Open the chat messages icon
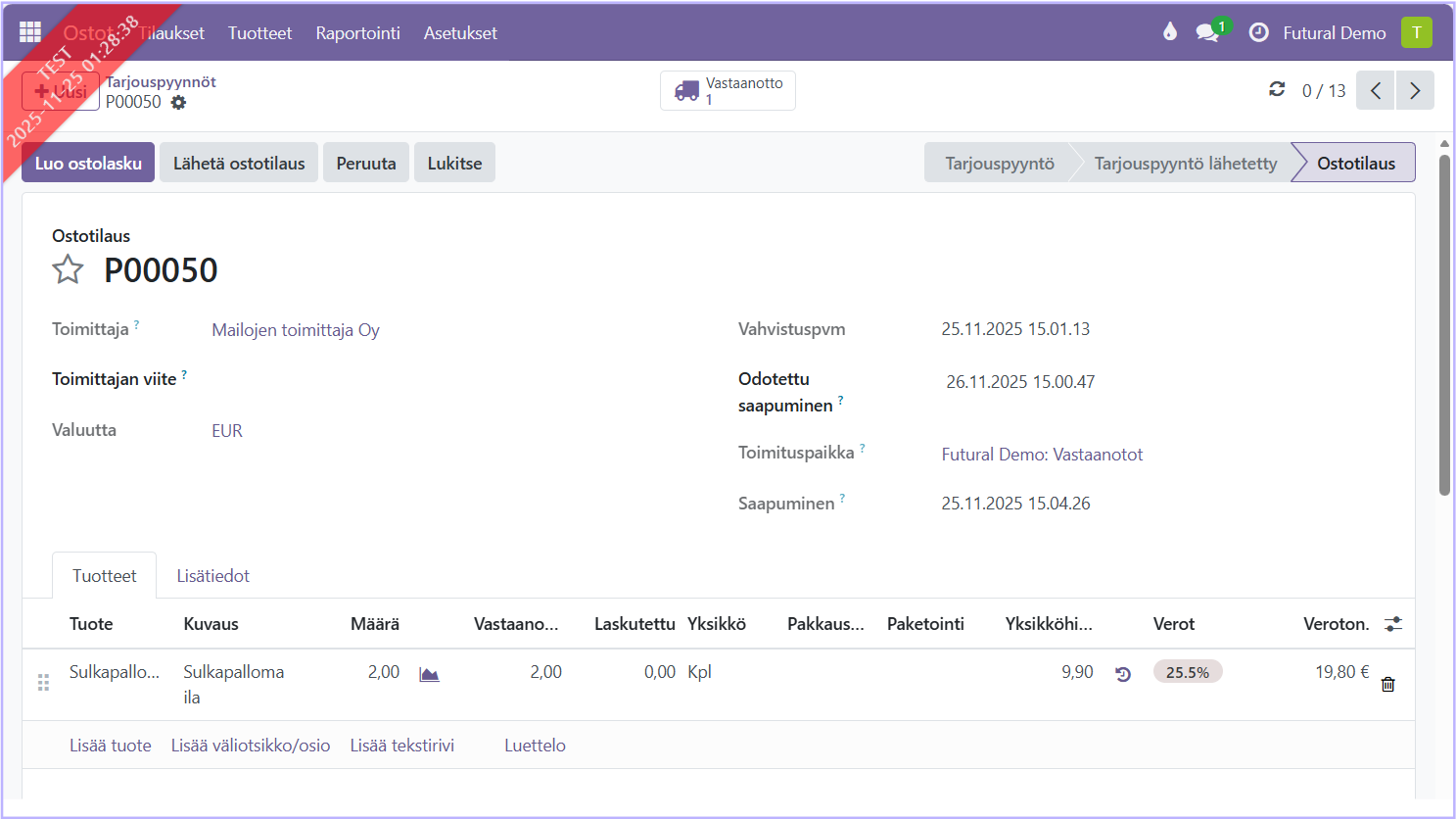The height and width of the screenshot is (819, 1456). point(1207,32)
